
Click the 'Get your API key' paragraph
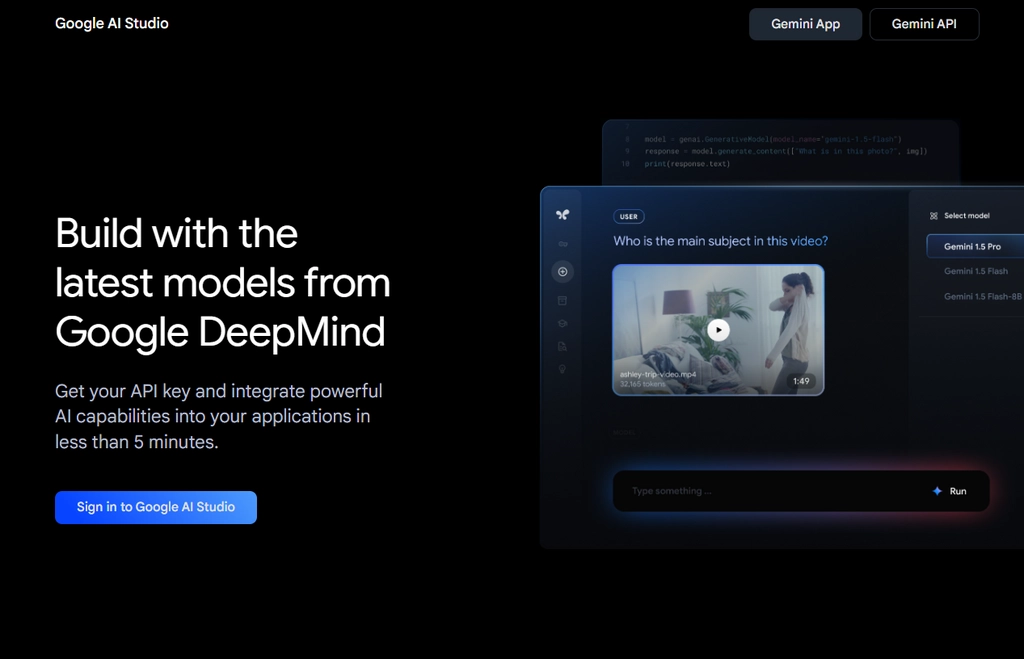coord(219,417)
